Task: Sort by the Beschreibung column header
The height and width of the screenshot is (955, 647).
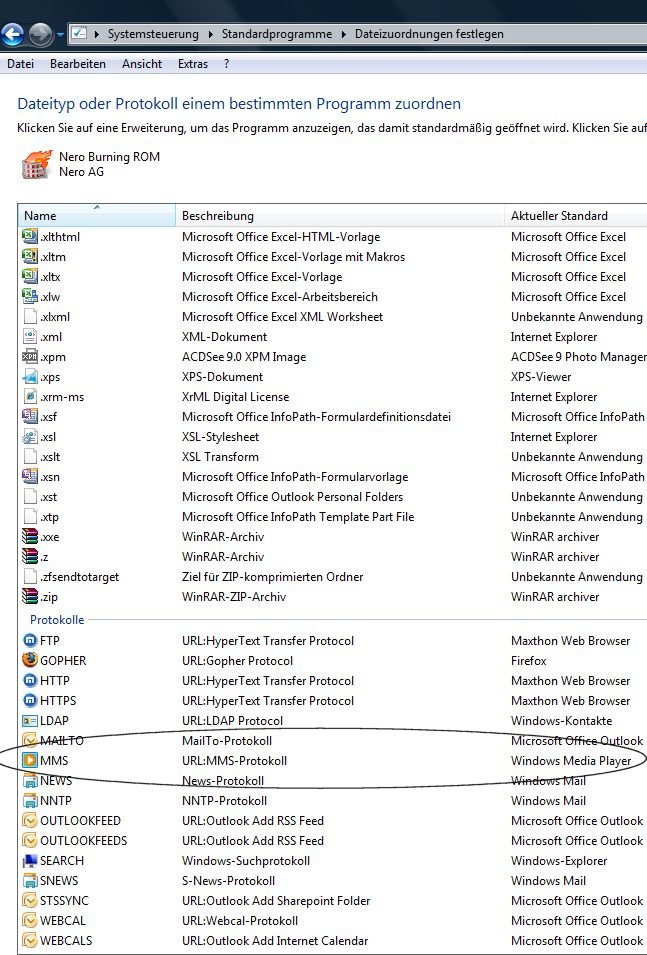Action: pos(339,216)
